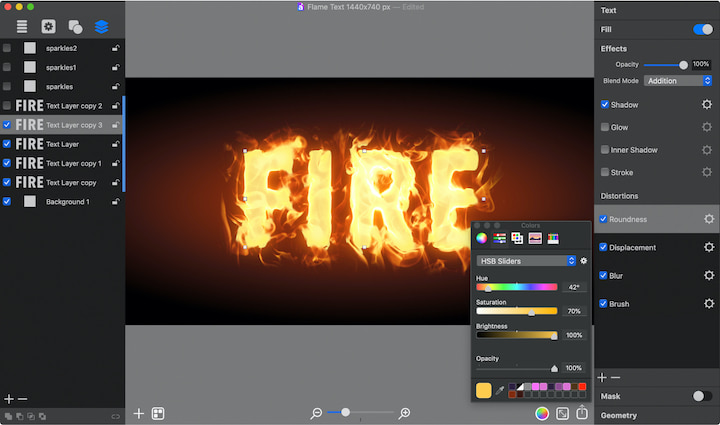
Task: Adjust the Brightness slider in Colors panel
Action: pyautogui.click(x=517, y=335)
